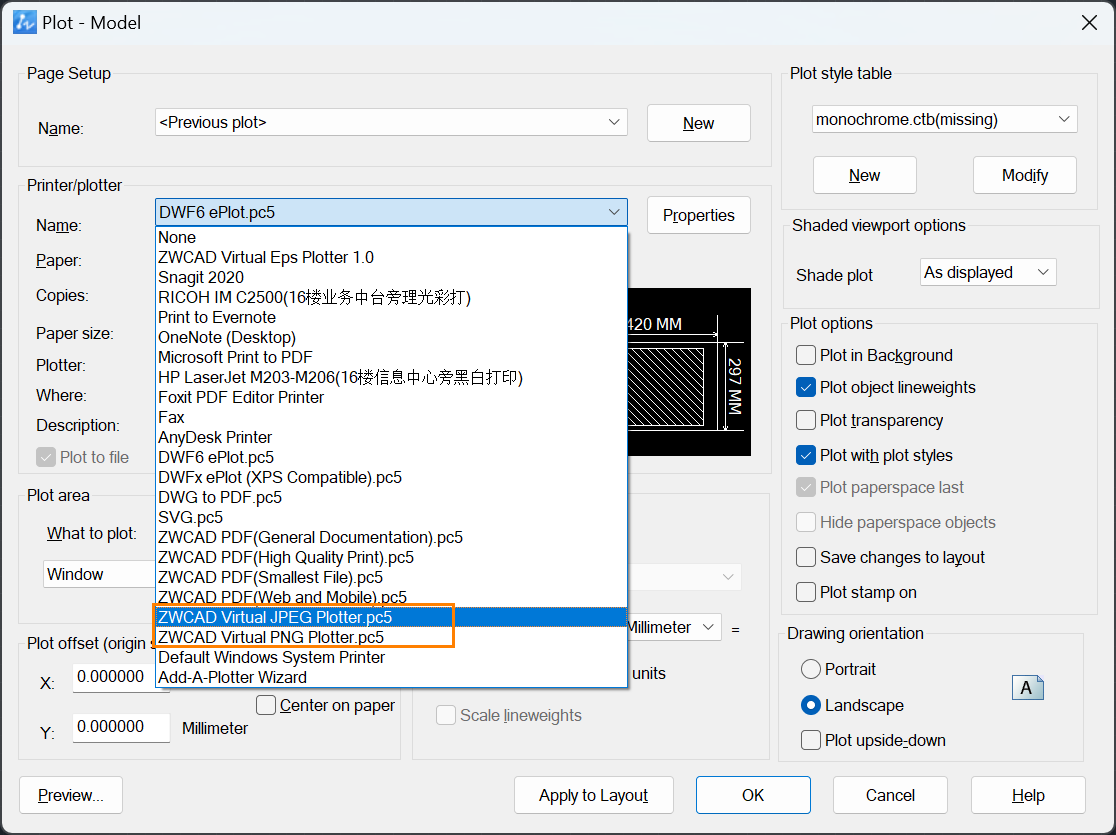Select Microsoft Print to PDF
The width and height of the screenshot is (1116, 835).
(x=391, y=357)
